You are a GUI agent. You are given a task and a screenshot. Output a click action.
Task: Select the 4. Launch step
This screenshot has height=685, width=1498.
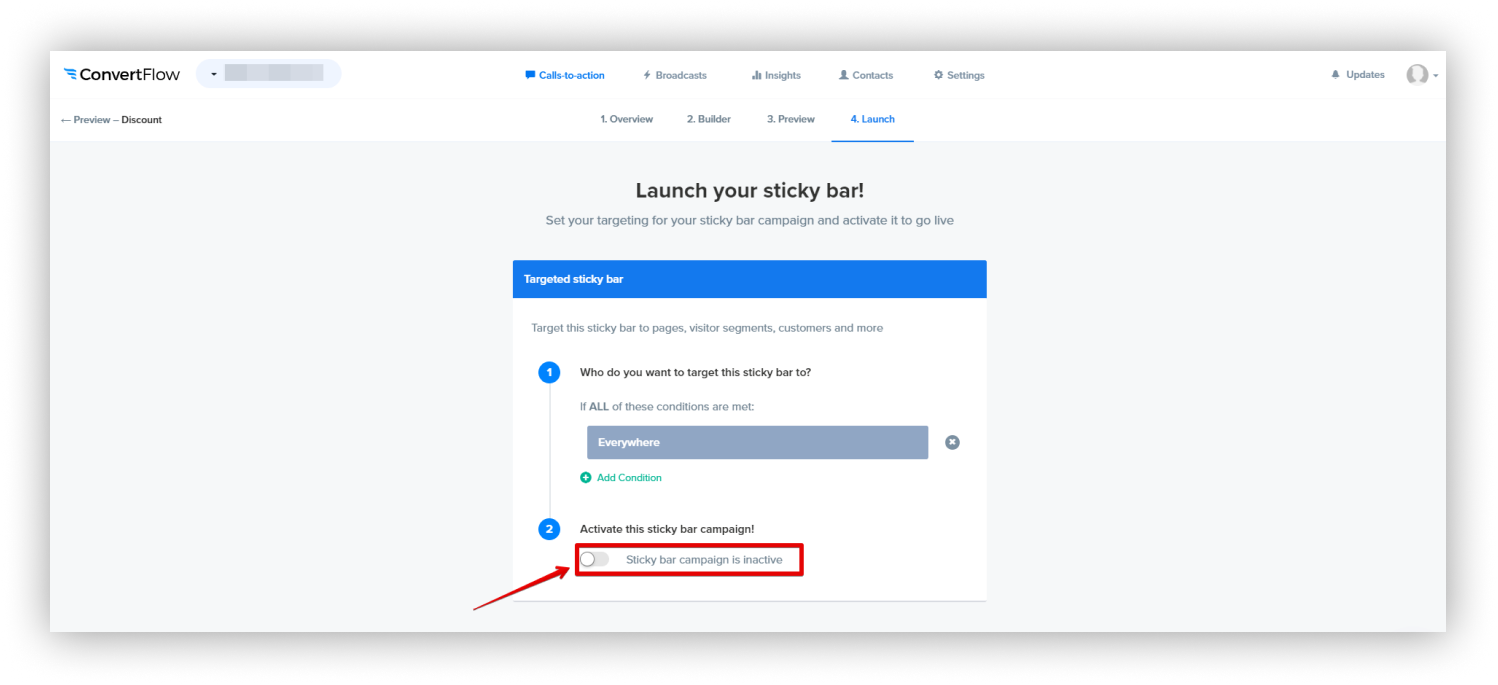click(x=873, y=119)
